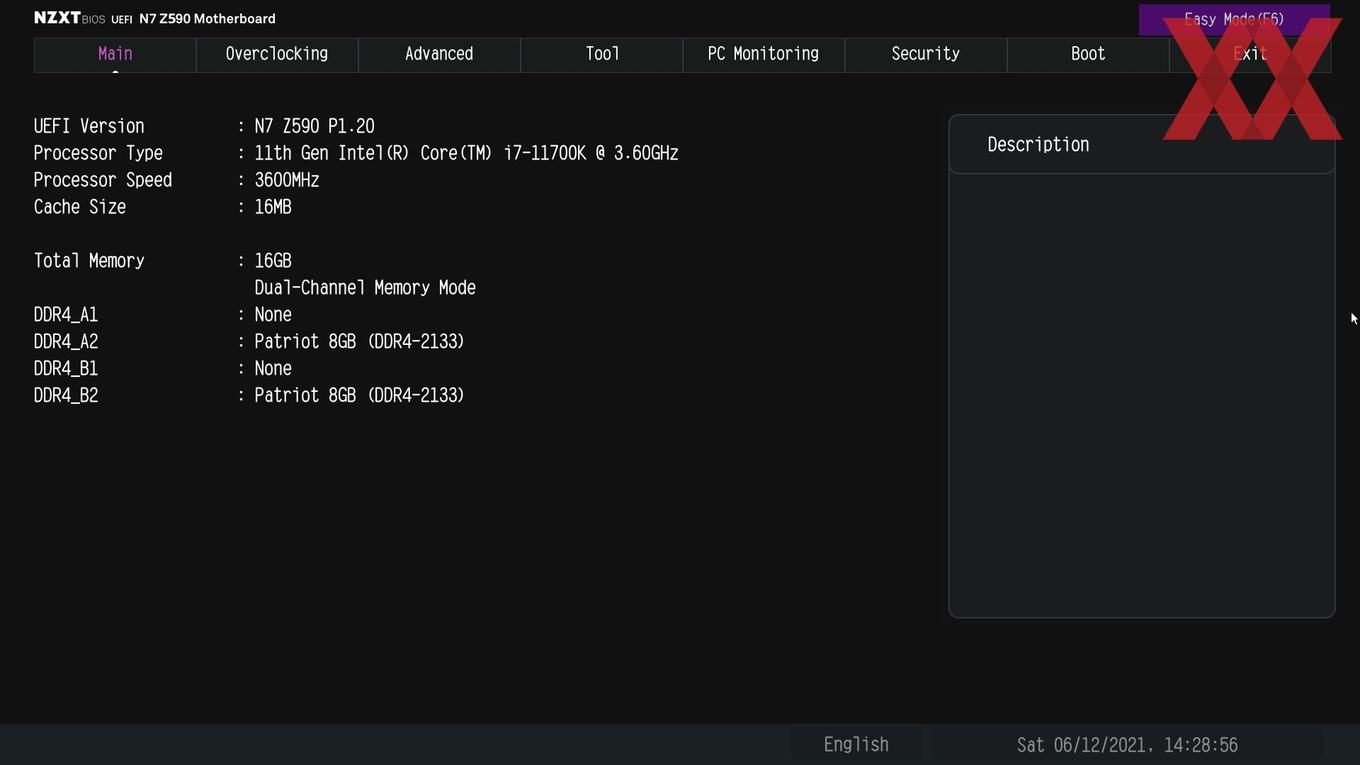
Task: Select the Total Memory label
Action: [x=89, y=261]
